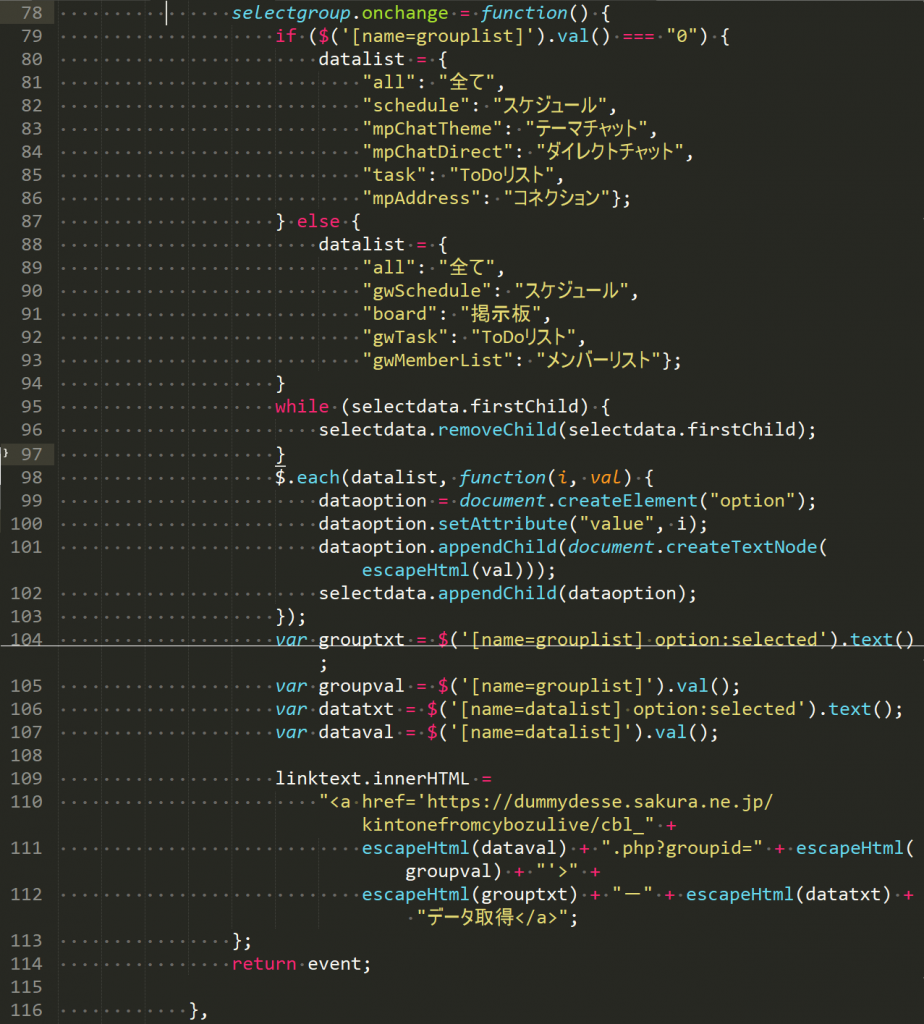Viewport: 924px width, 1024px height.
Task: Click "掲示板" value on line 91
Action: pos(502,314)
